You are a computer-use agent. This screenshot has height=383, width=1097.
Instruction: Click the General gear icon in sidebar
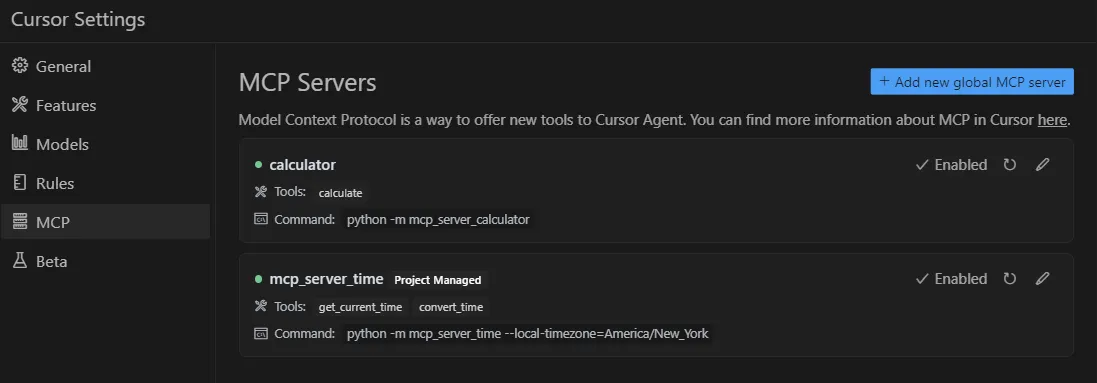[x=20, y=66]
